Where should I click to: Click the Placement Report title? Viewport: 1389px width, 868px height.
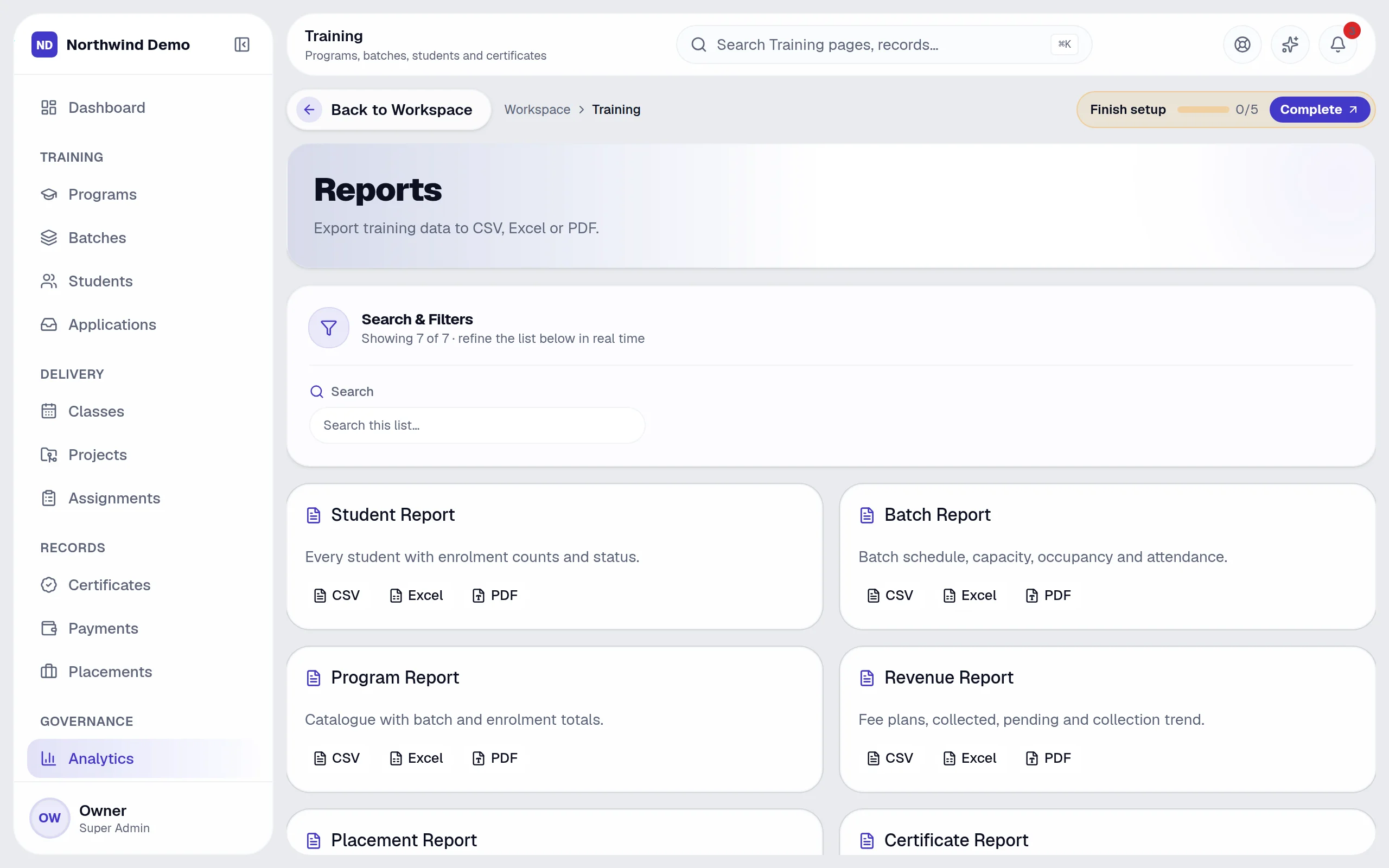click(x=404, y=840)
